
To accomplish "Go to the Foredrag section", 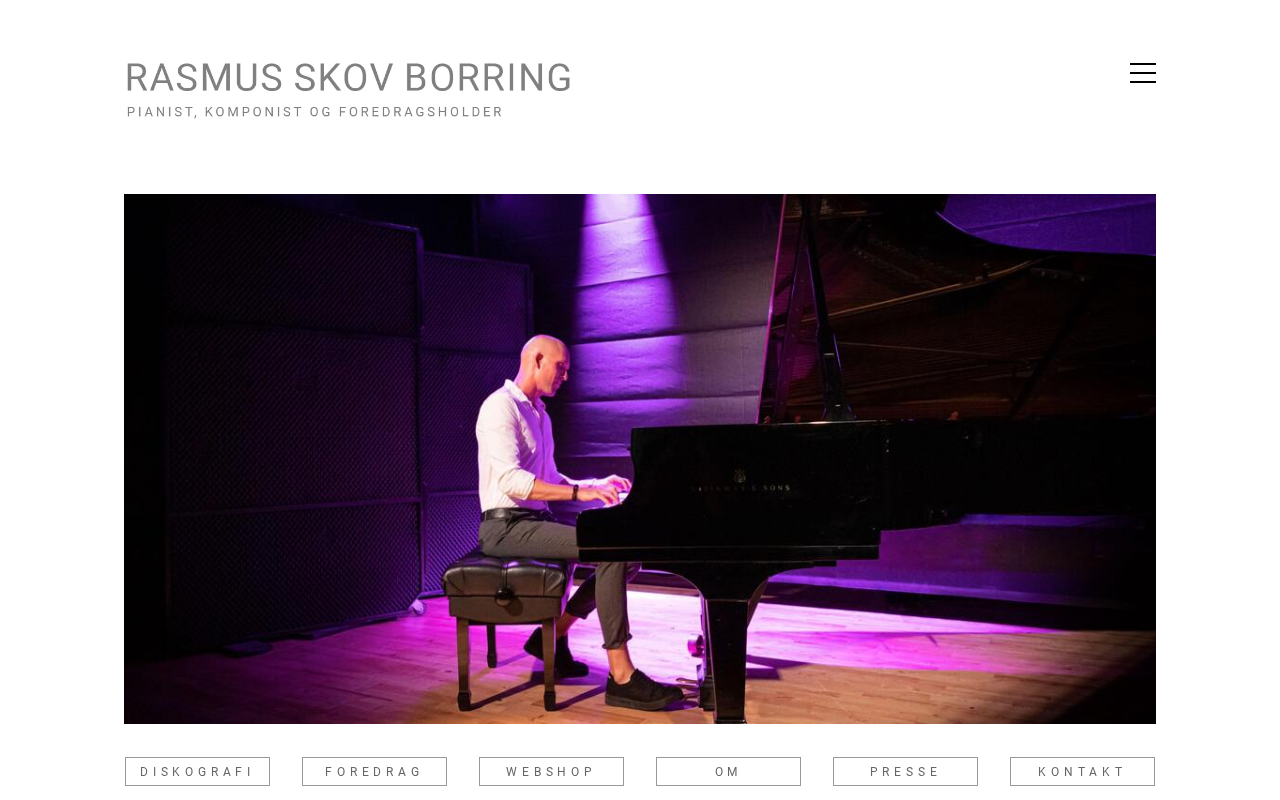I will click(374, 772).
